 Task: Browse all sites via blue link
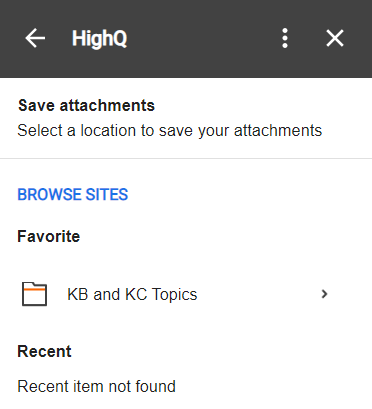(x=73, y=194)
